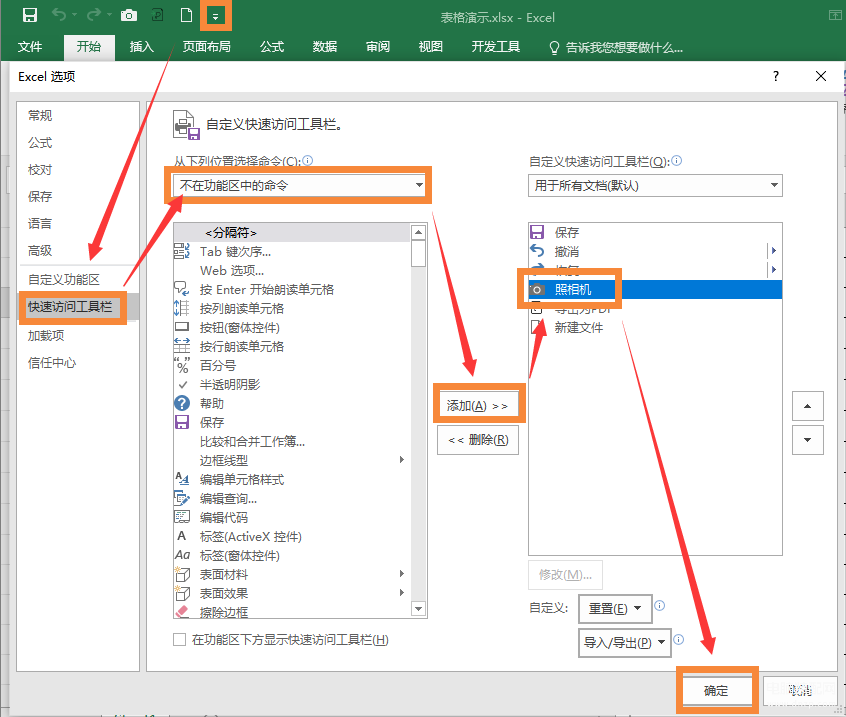846x717 pixels.
Task: Select 按 Enter 开始朗读单元格 command icon
Action: pyautogui.click(x=182, y=289)
